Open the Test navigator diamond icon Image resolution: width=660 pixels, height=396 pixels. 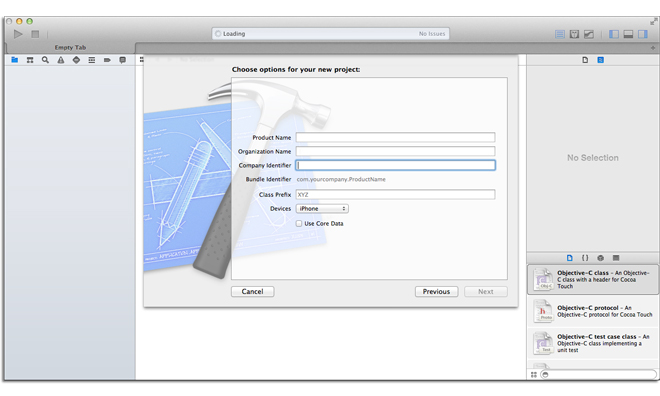pos(76,60)
